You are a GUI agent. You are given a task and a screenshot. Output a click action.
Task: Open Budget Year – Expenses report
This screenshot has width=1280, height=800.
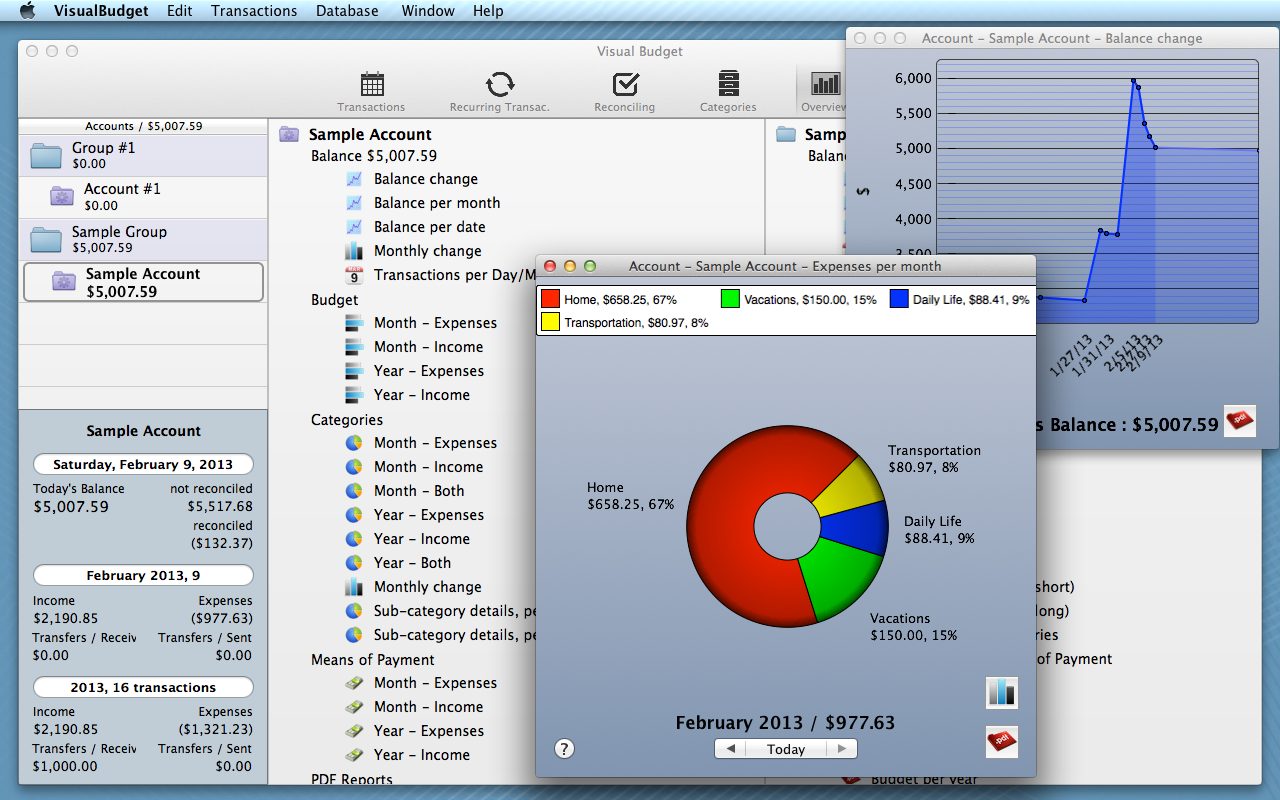pyautogui.click(x=429, y=371)
